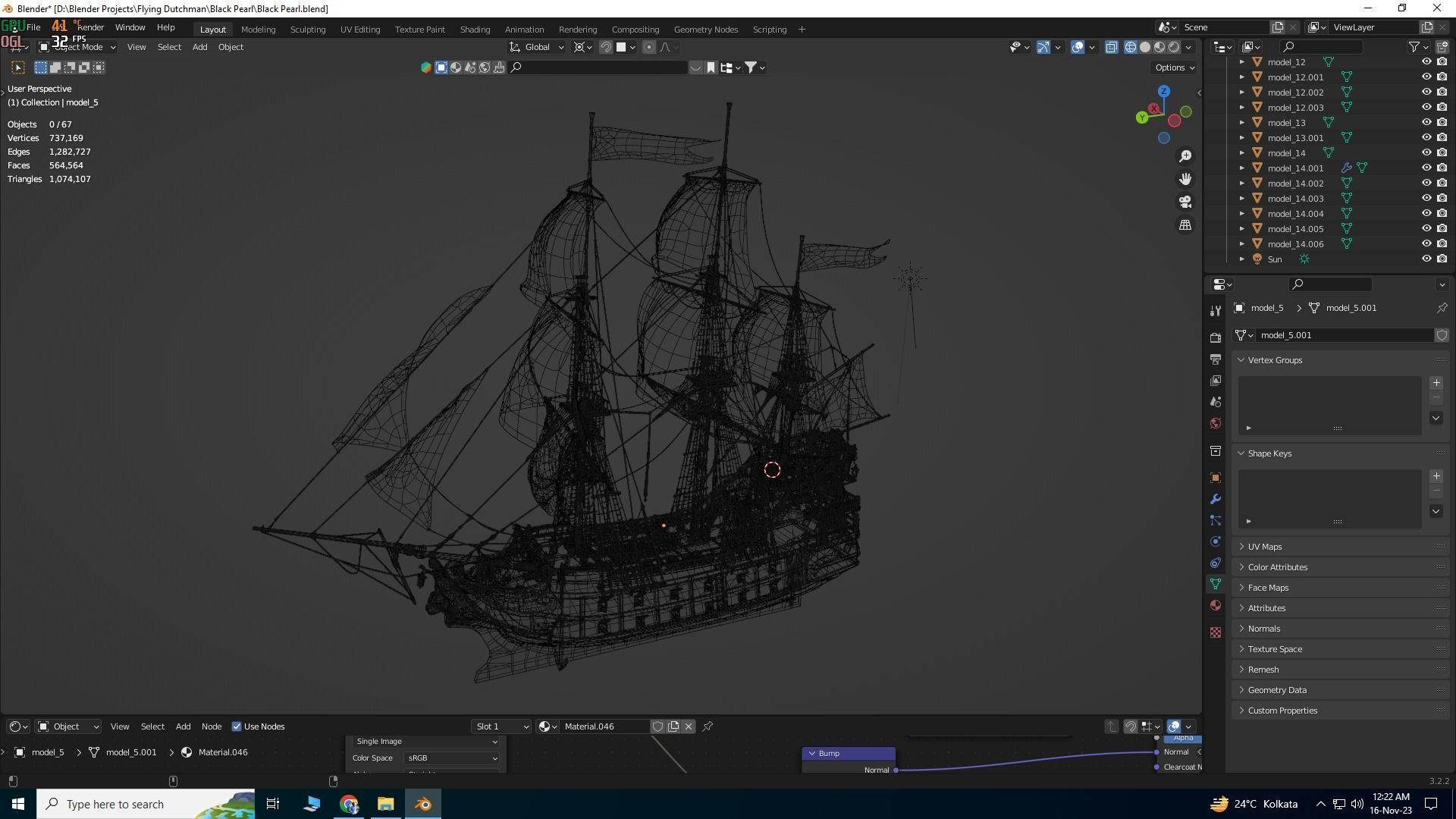Image resolution: width=1456 pixels, height=819 pixels.
Task: Click the viewport zoom magnifier gizmo
Action: [1185, 156]
